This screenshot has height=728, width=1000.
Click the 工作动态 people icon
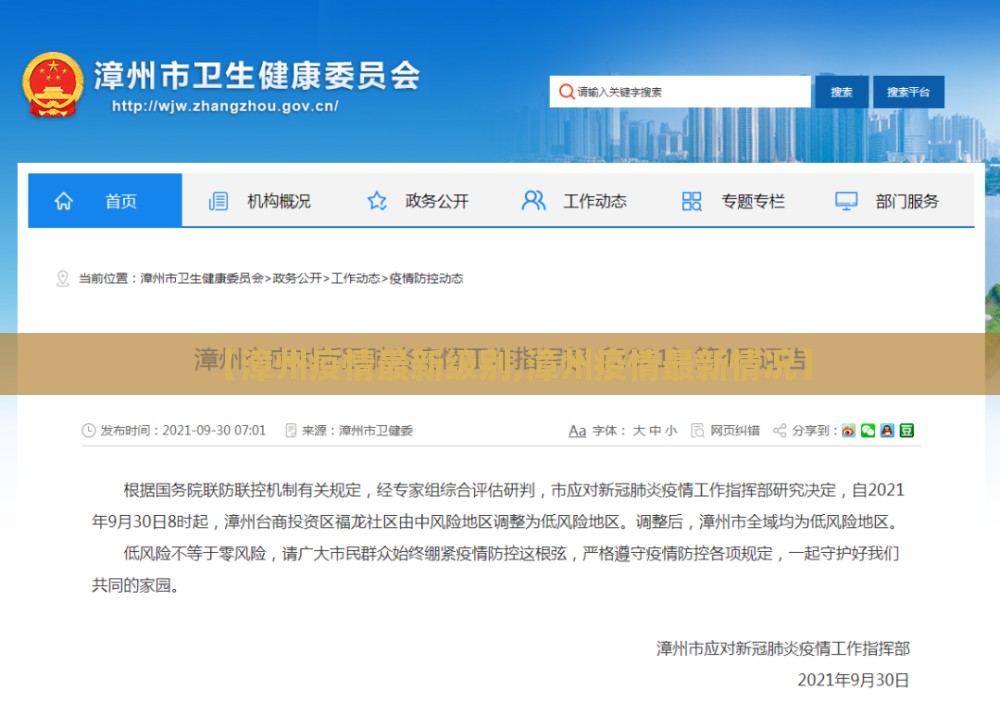click(x=533, y=201)
